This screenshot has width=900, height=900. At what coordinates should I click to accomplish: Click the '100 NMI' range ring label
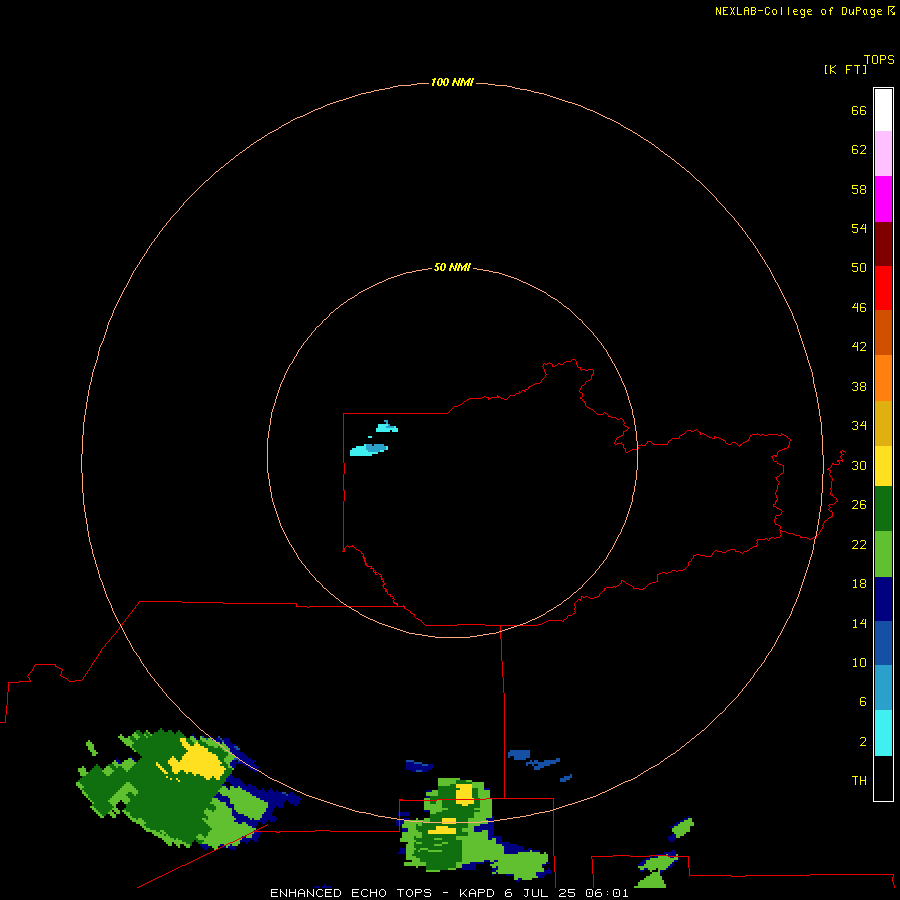452,82
